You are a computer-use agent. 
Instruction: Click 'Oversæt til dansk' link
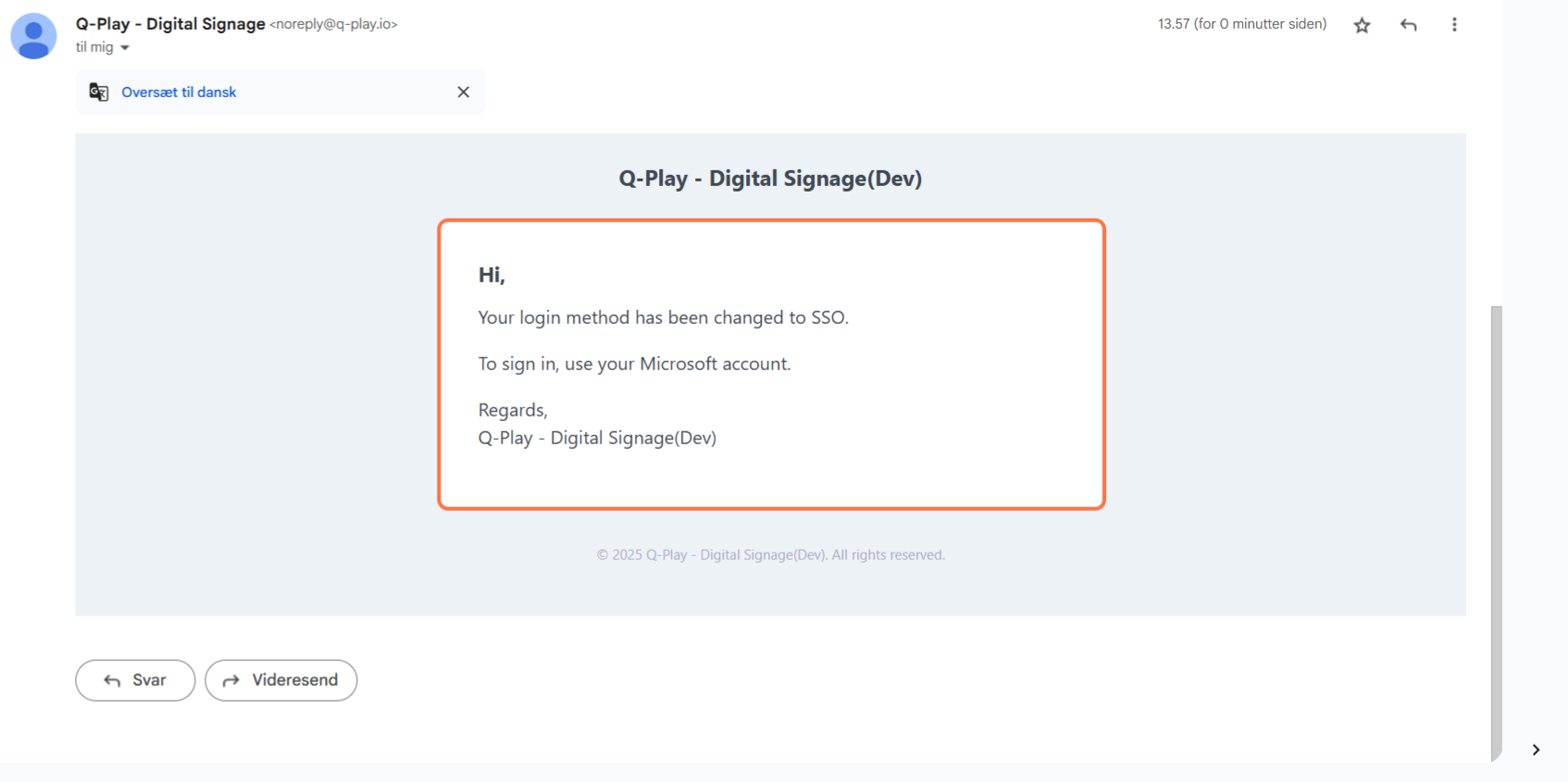tap(179, 93)
